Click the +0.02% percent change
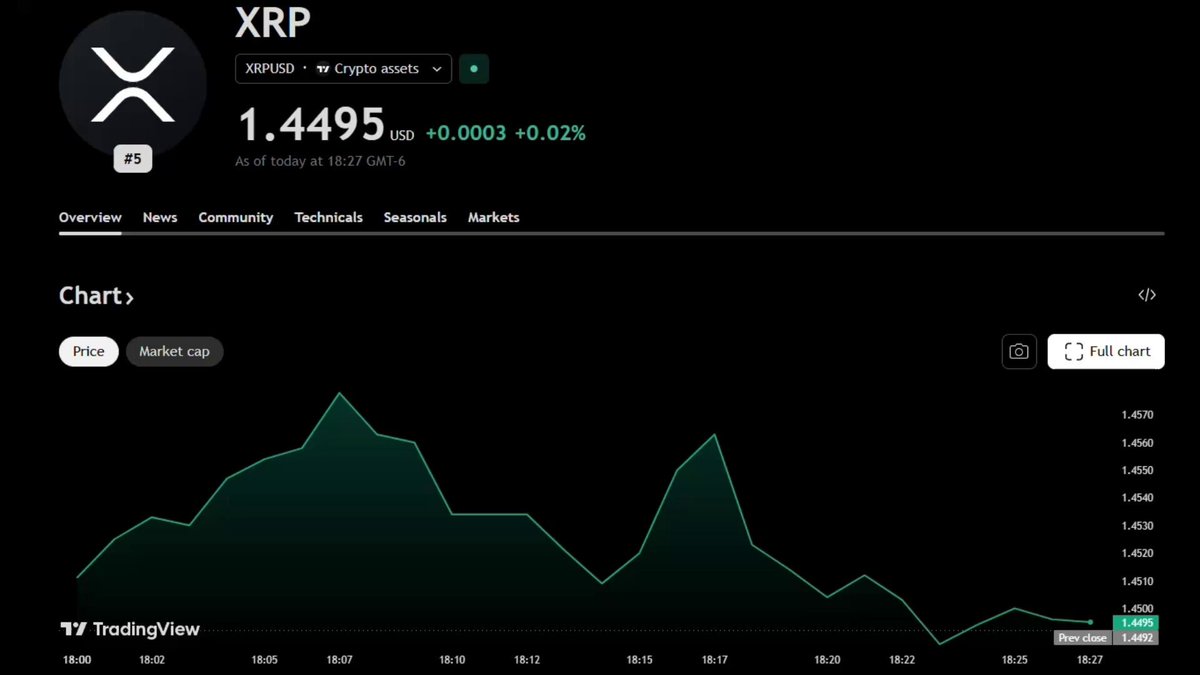This screenshot has height=675, width=1200. tap(550, 133)
